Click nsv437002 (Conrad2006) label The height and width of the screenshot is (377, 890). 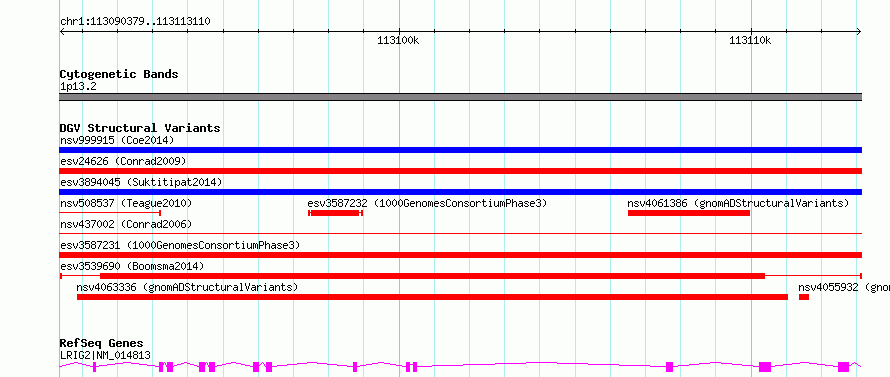coord(126,224)
